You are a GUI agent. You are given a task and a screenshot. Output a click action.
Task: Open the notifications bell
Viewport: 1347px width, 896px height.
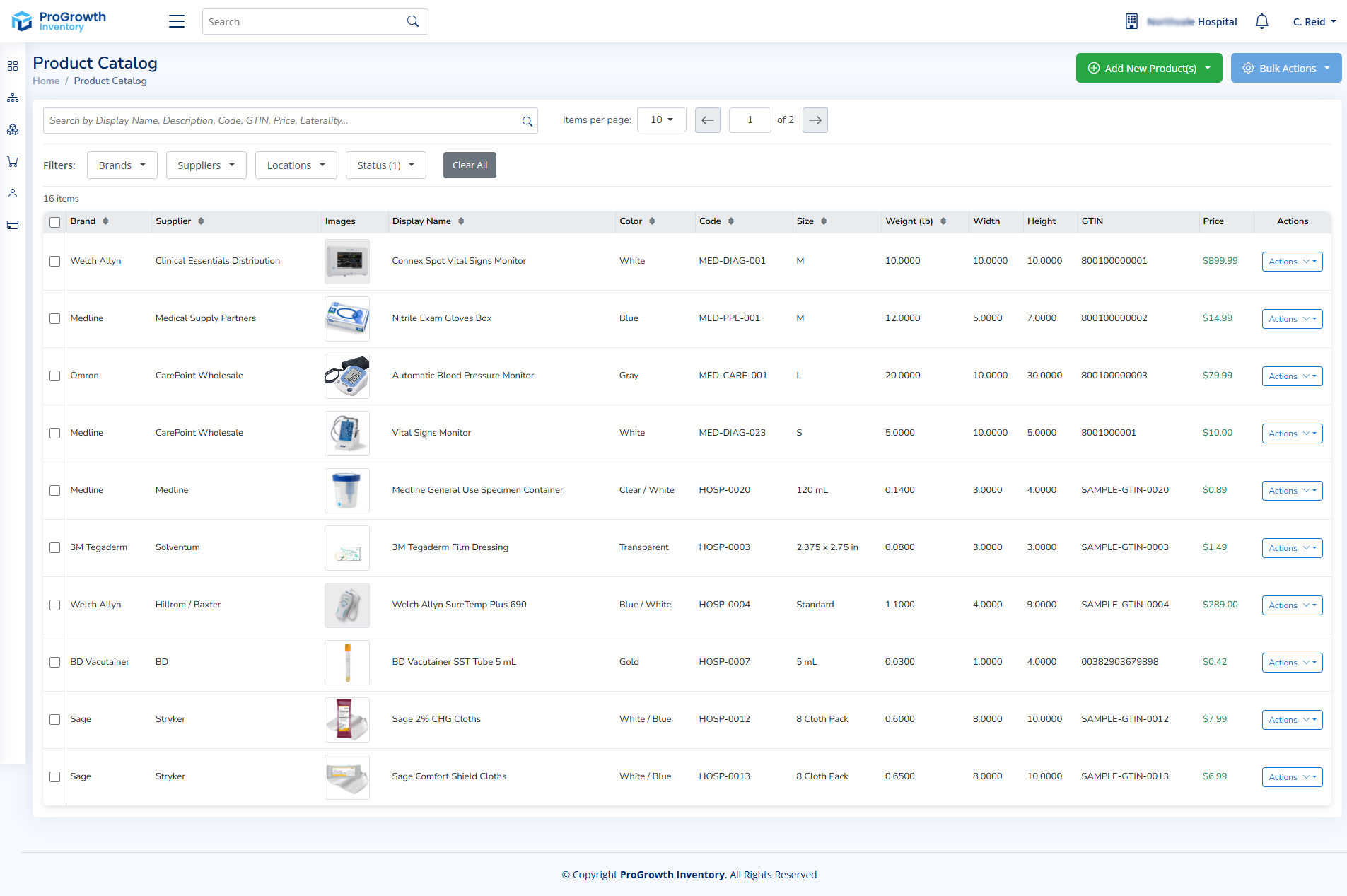coord(1261,22)
